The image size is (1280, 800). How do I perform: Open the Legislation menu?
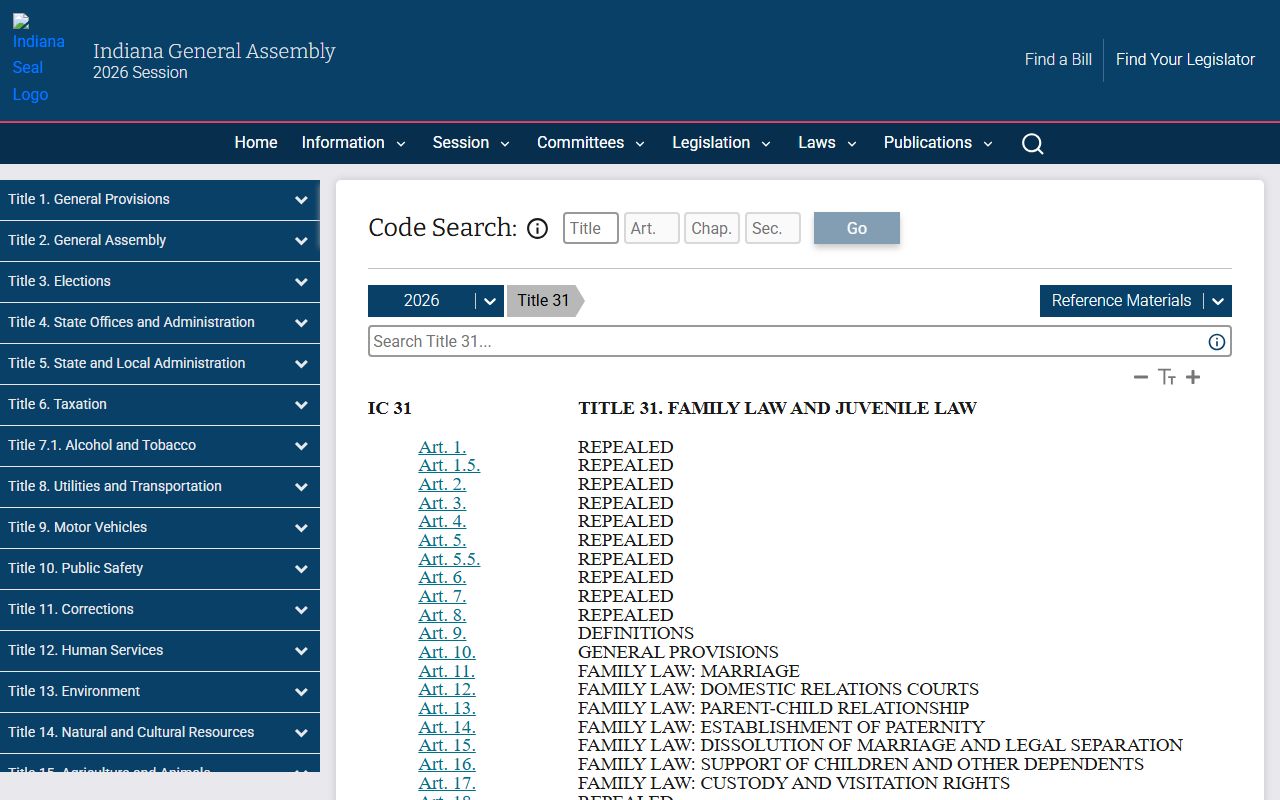[721, 143]
